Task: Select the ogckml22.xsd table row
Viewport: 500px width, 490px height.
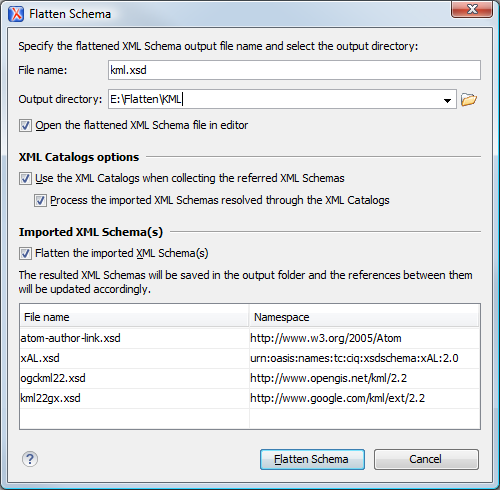Action: [250, 378]
